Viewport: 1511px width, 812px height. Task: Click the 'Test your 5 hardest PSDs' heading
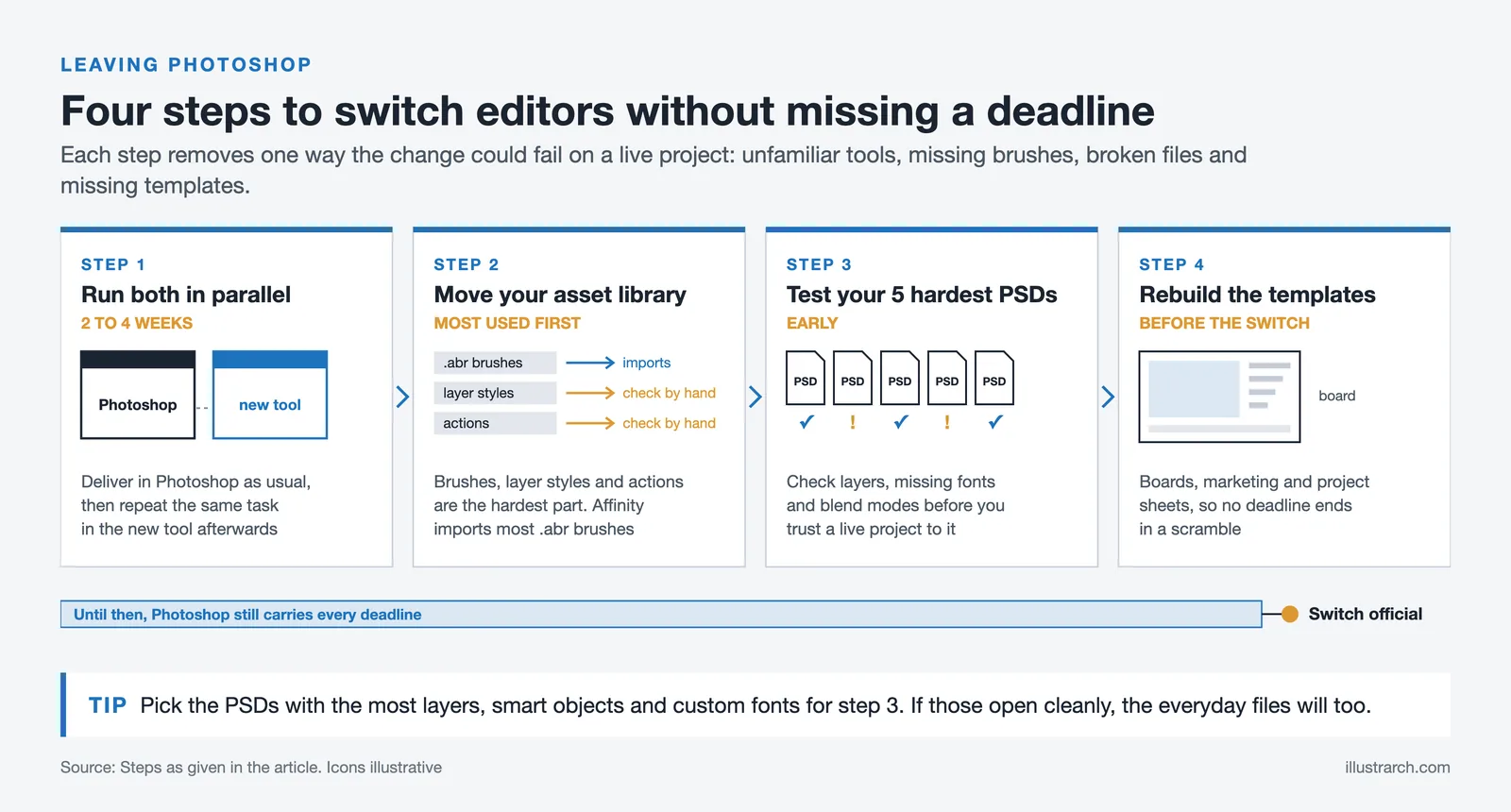click(922, 295)
